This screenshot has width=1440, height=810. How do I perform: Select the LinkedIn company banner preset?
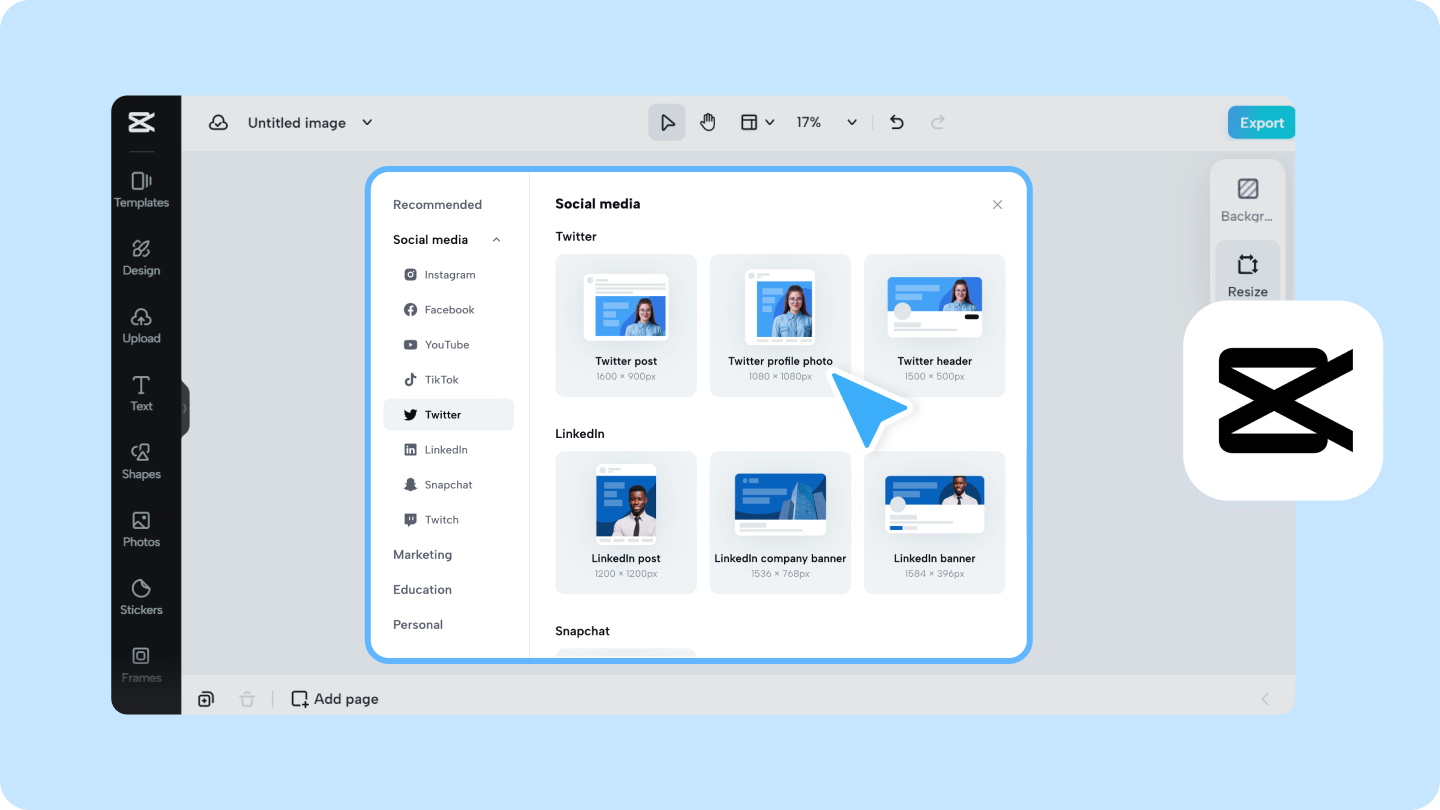[x=780, y=522]
